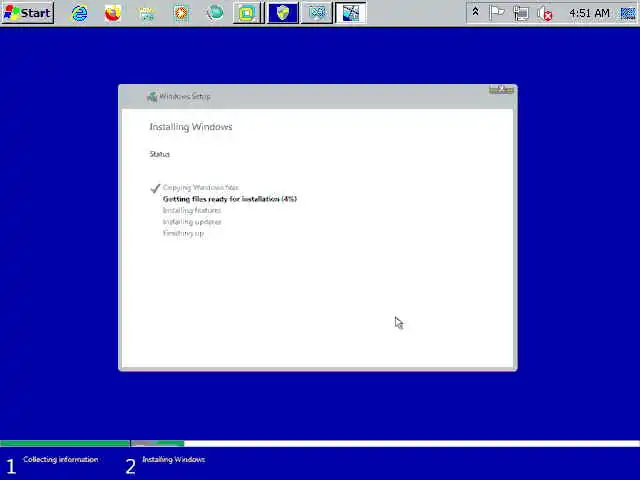This screenshot has height=480, width=640.
Task: Click the muted speaker volume icon
Action: click(544, 14)
